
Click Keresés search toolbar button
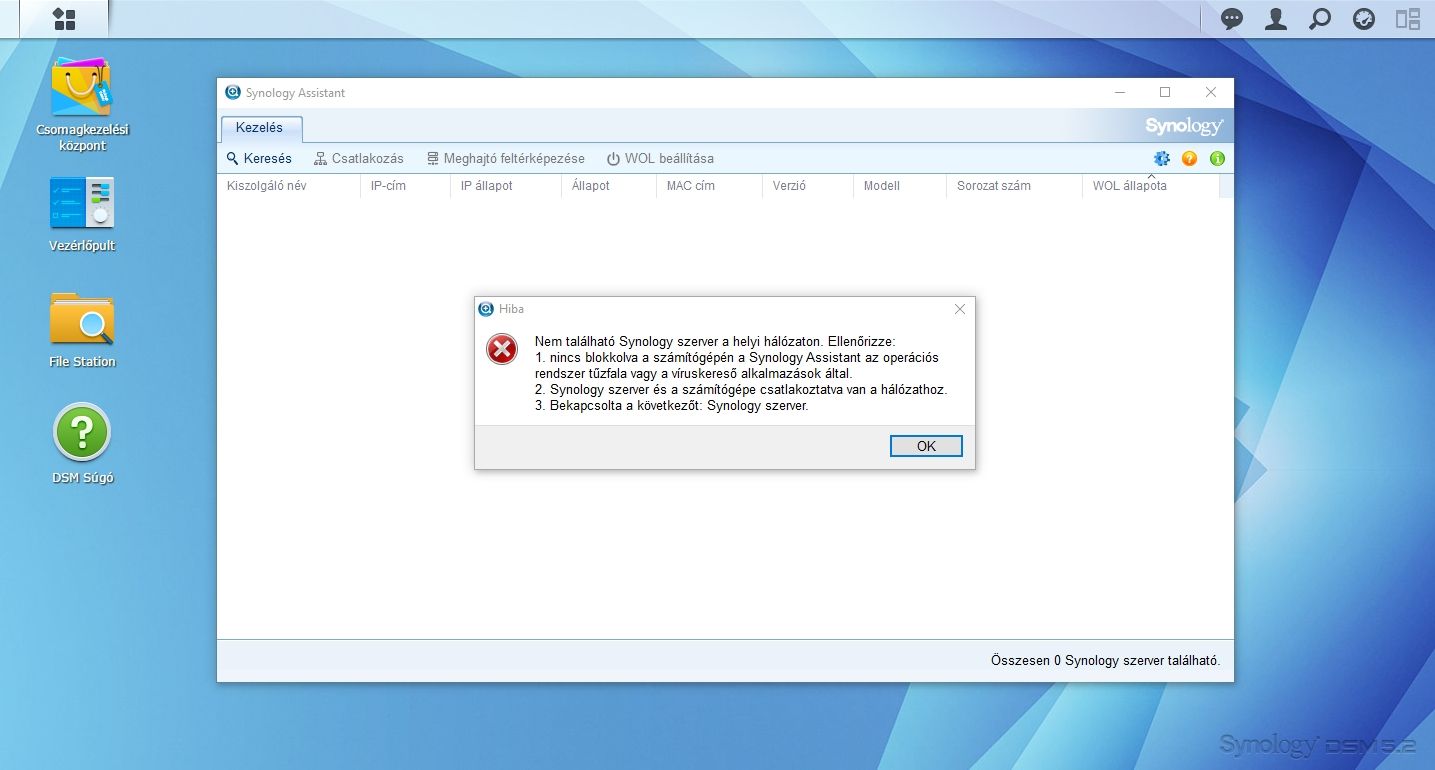(259, 158)
